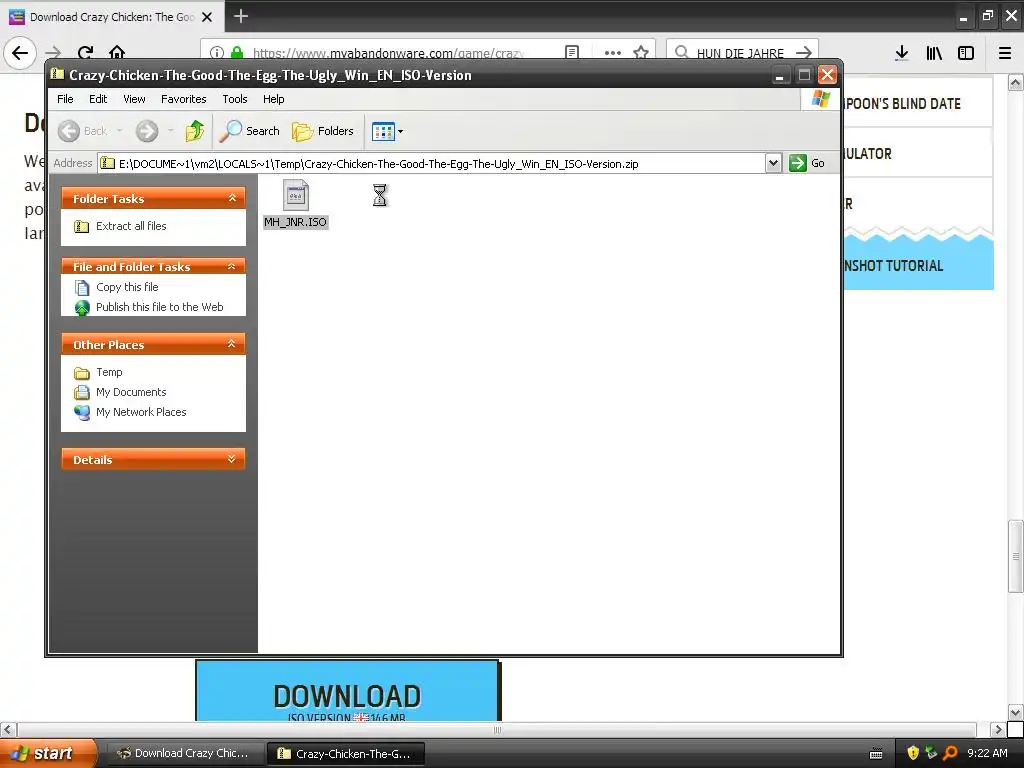Open Firefox hamburger menu
The width and height of the screenshot is (1024, 768).
tap(1005, 53)
